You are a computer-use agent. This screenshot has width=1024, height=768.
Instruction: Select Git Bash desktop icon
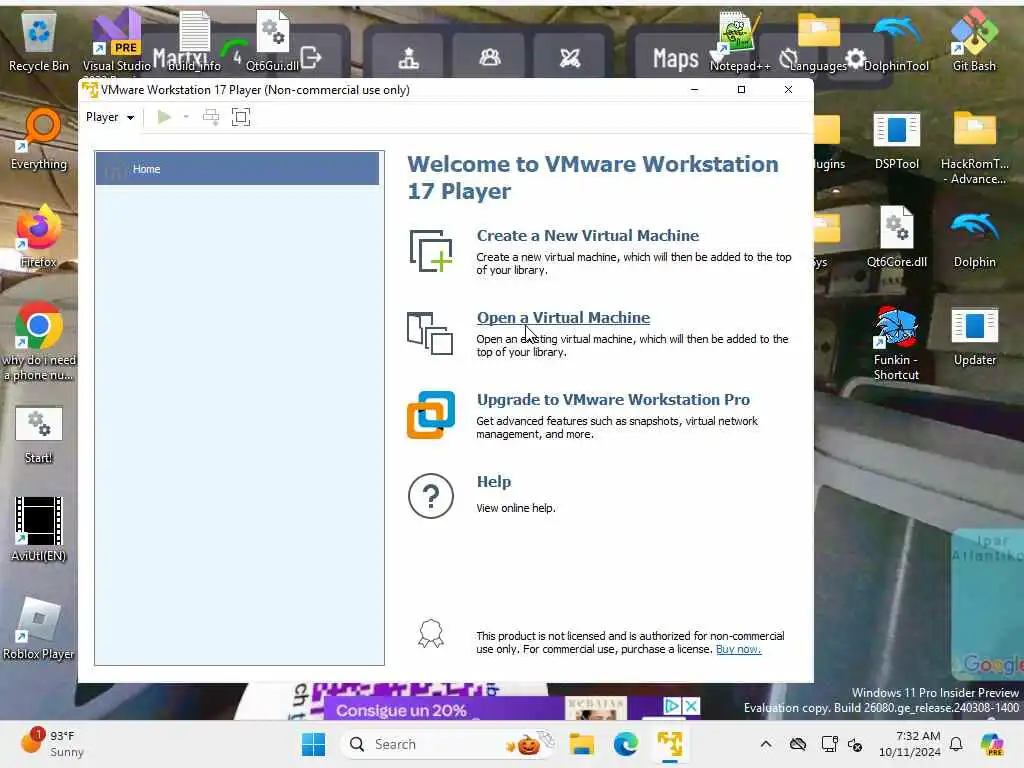pos(974,40)
